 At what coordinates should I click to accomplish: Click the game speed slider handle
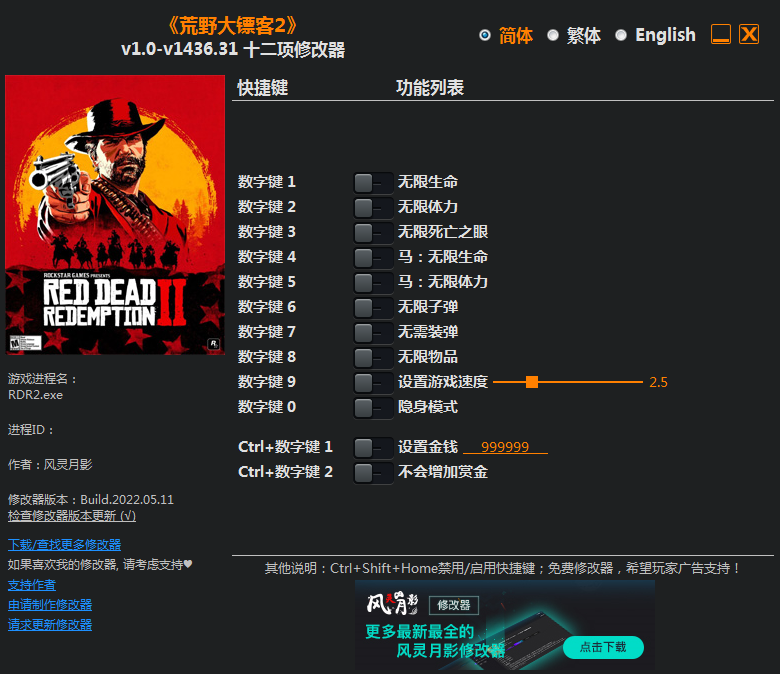pyautogui.click(x=532, y=382)
